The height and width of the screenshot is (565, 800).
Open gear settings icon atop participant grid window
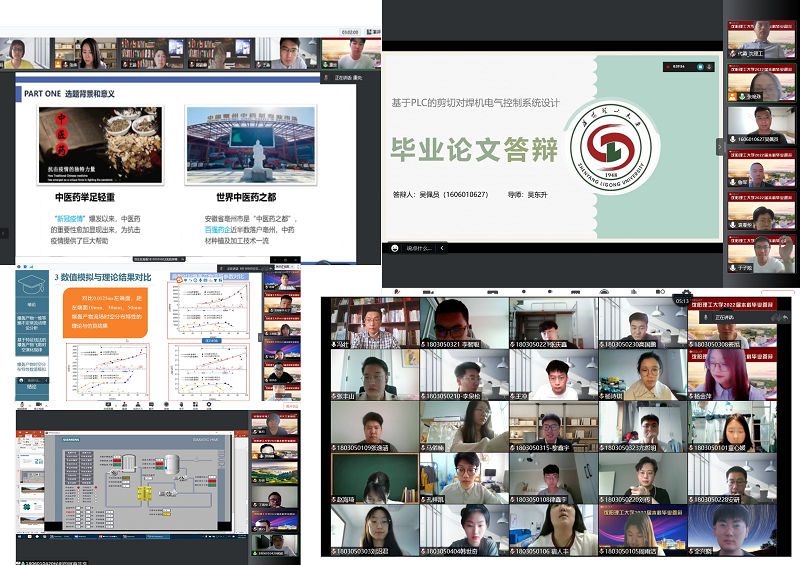[686, 292]
